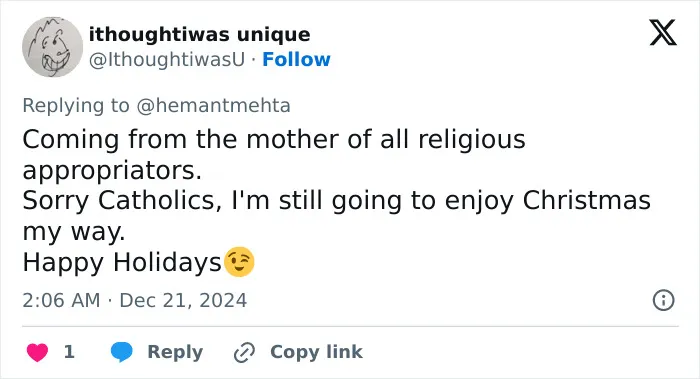
Task: Open the sketched face profile avatar
Action: coord(52,47)
